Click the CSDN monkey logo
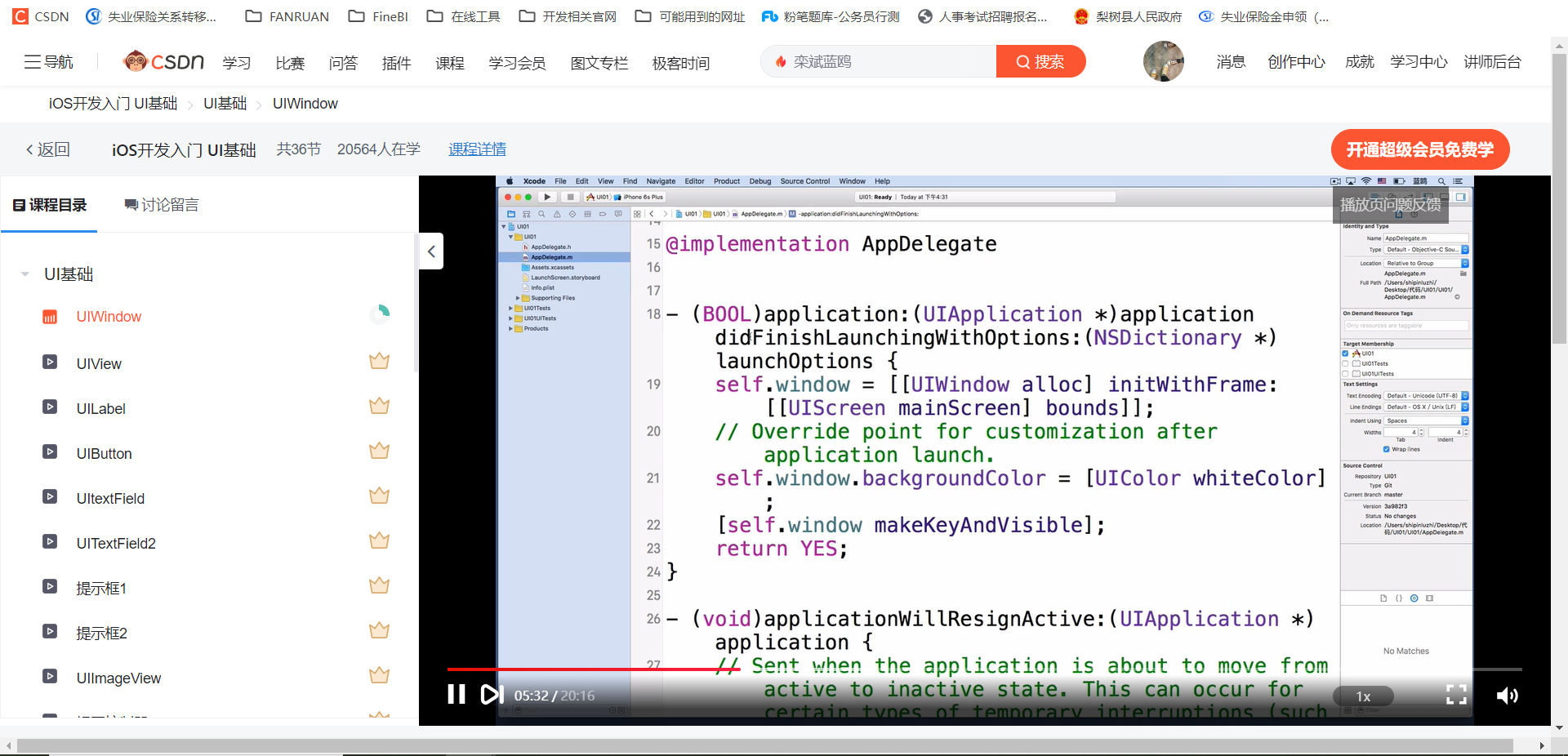The height and width of the screenshot is (756, 1568). pyautogui.click(x=163, y=61)
